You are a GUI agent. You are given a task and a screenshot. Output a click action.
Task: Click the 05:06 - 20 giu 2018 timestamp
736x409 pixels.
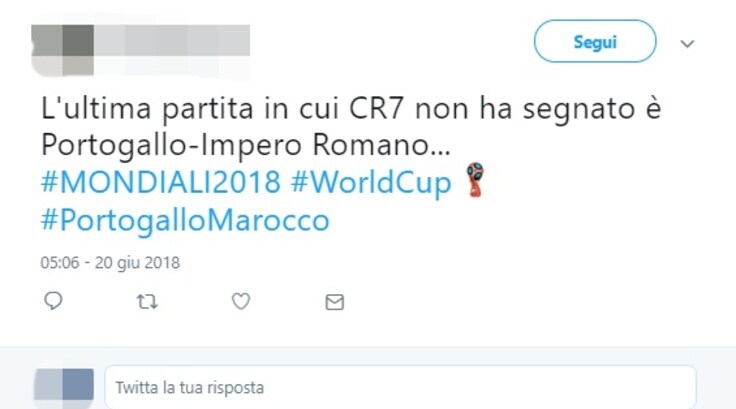(x=110, y=262)
